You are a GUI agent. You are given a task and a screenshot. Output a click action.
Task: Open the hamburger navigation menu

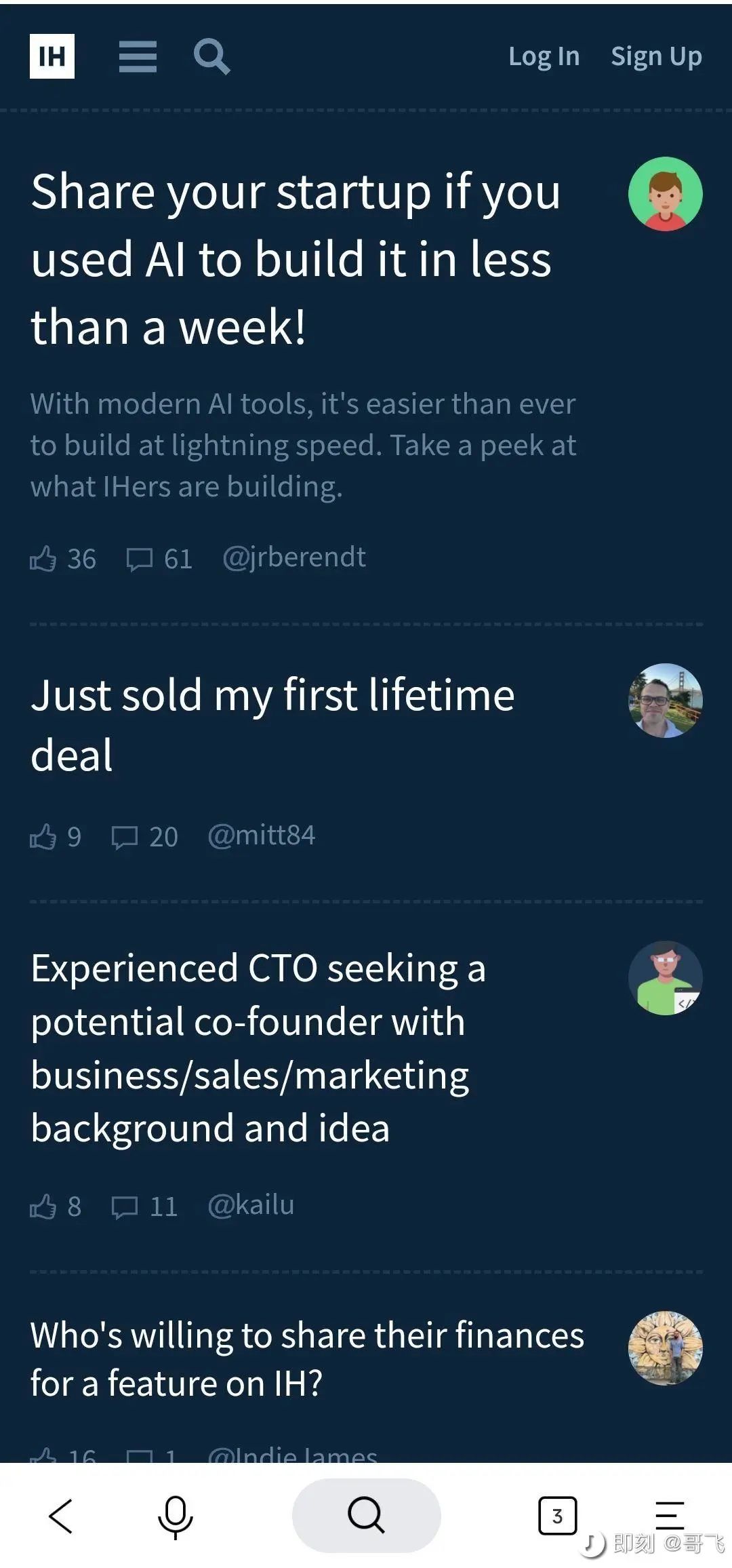pos(138,56)
